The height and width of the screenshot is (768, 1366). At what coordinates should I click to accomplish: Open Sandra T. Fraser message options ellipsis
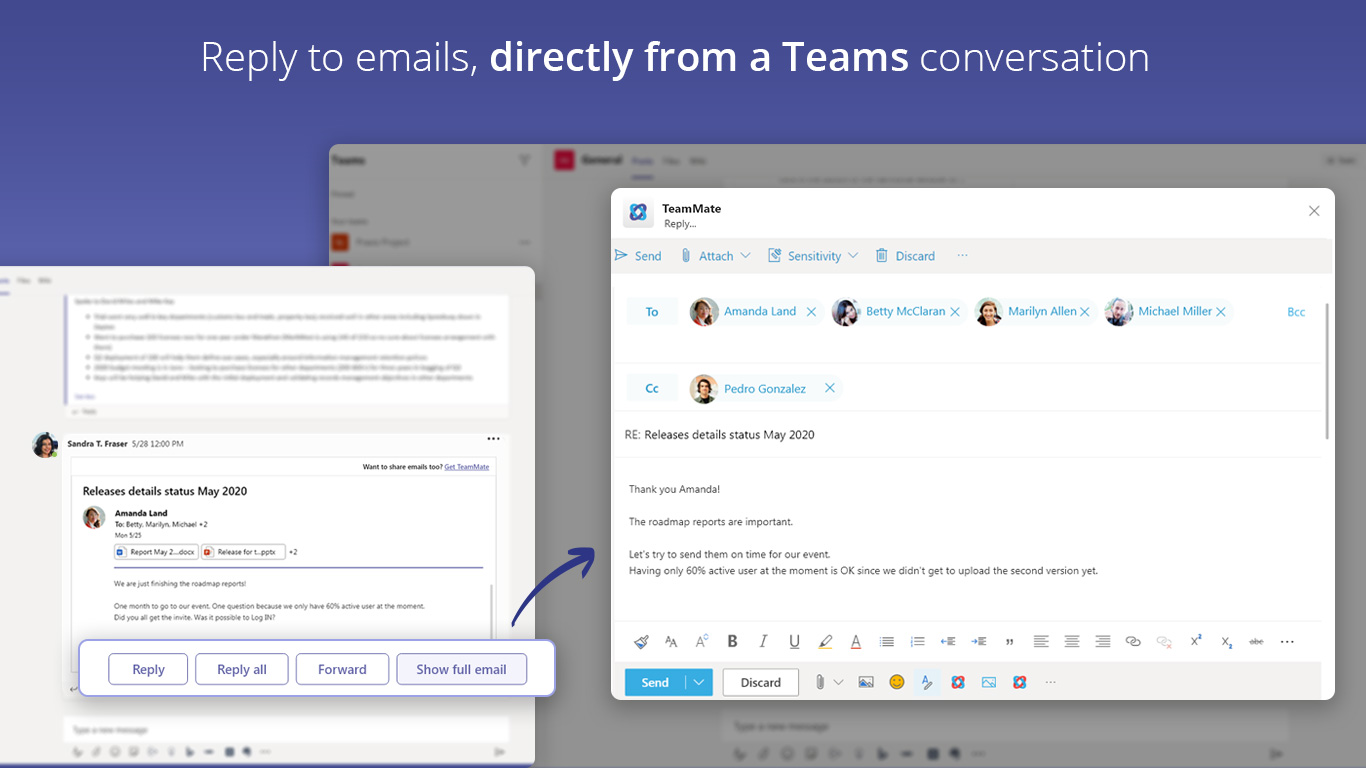(x=493, y=439)
